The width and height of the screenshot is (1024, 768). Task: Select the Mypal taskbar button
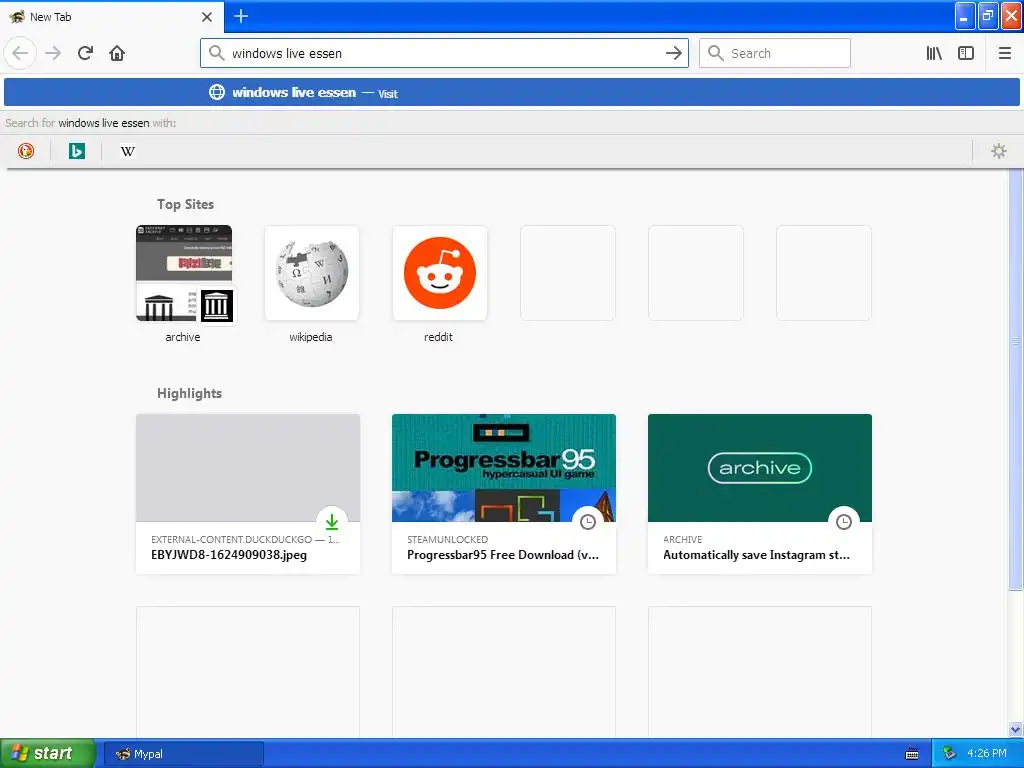click(x=184, y=754)
